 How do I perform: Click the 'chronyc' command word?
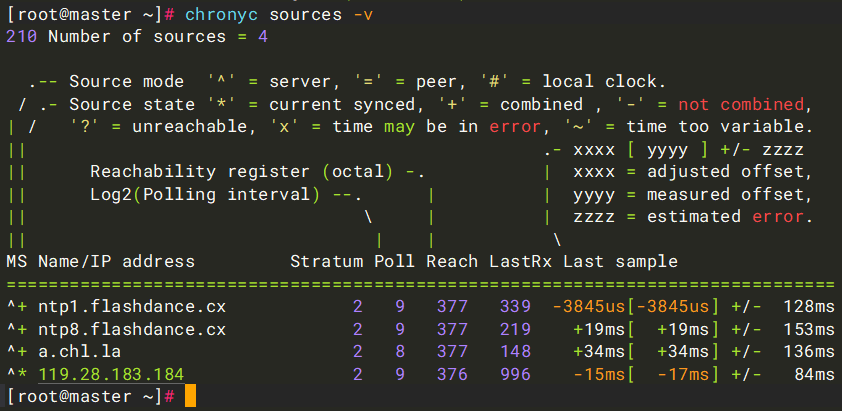coord(221,15)
